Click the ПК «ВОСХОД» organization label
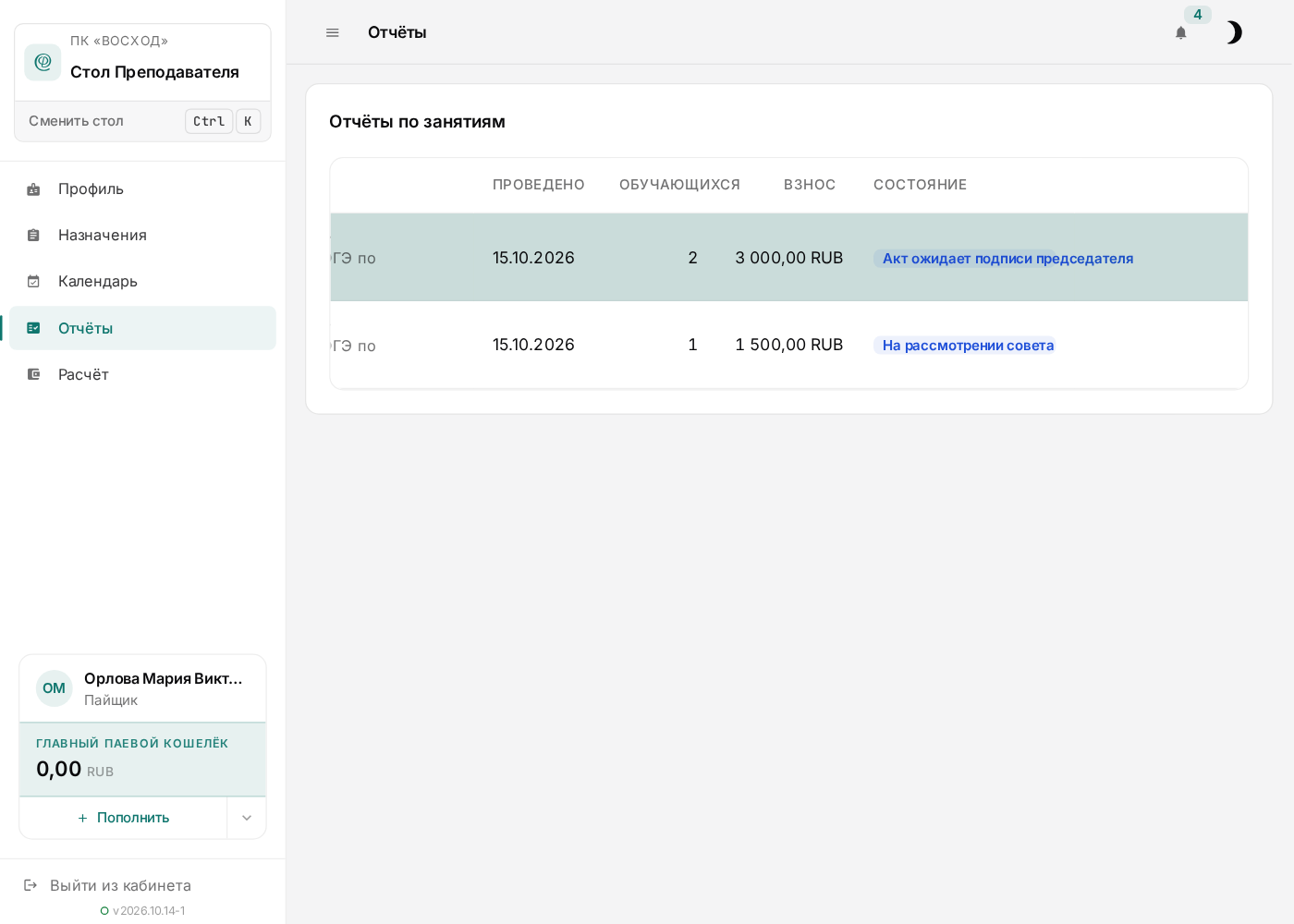Image resolution: width=1294 pixels, height=924 pixels. click(x=119, y=41)
